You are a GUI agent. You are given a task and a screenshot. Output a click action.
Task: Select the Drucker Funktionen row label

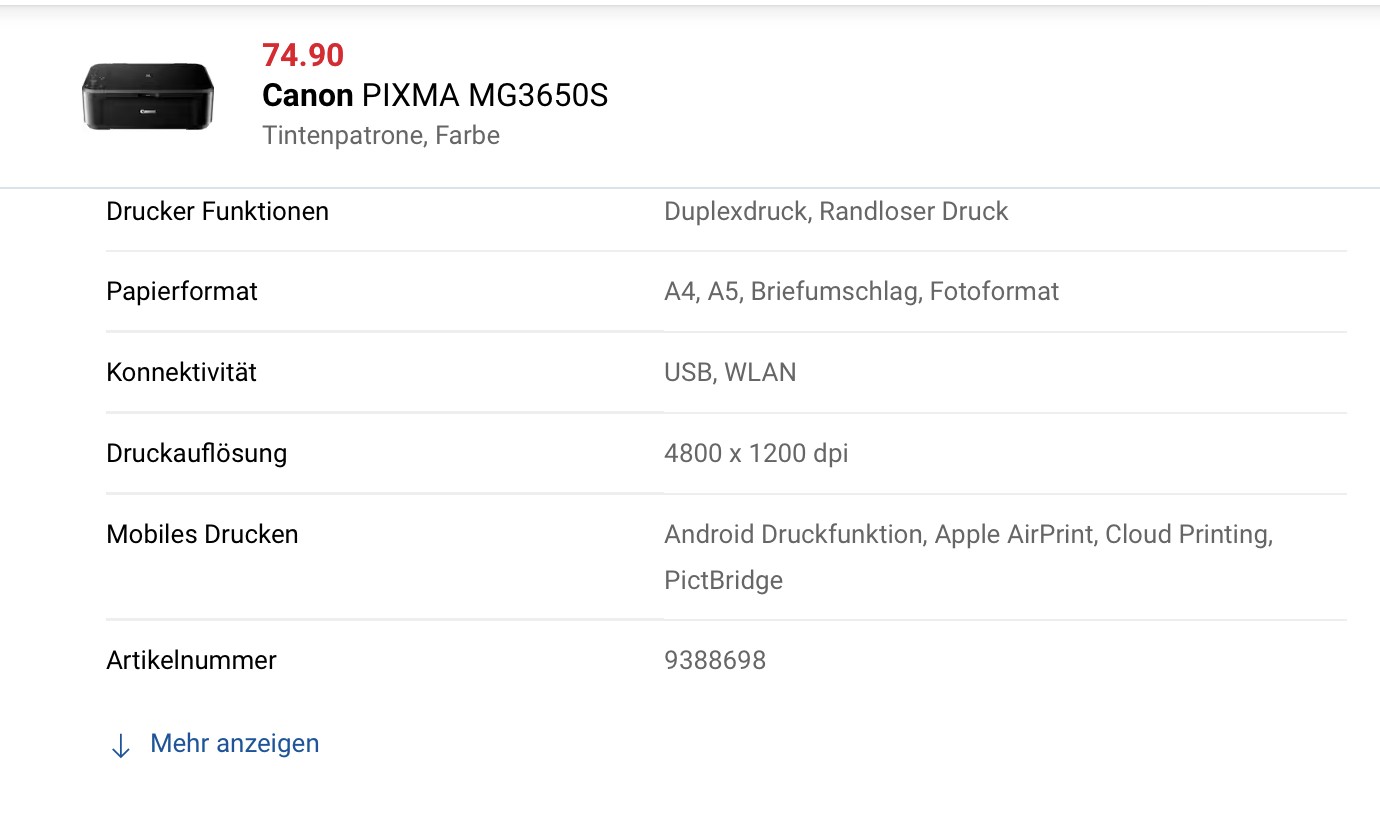pyautogui.click(x=217, y=212)
